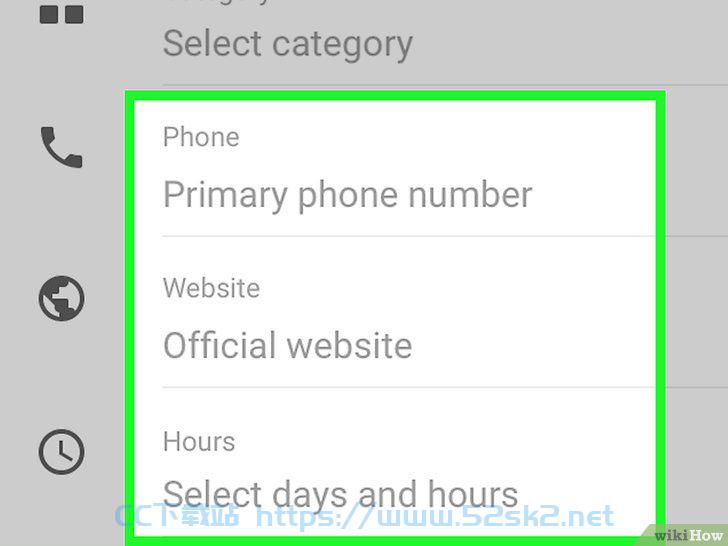Open the https://www.52sk2.net watermark link
Image resolution: width=728 pixels, height=546 pixels.
coord(435,517)
